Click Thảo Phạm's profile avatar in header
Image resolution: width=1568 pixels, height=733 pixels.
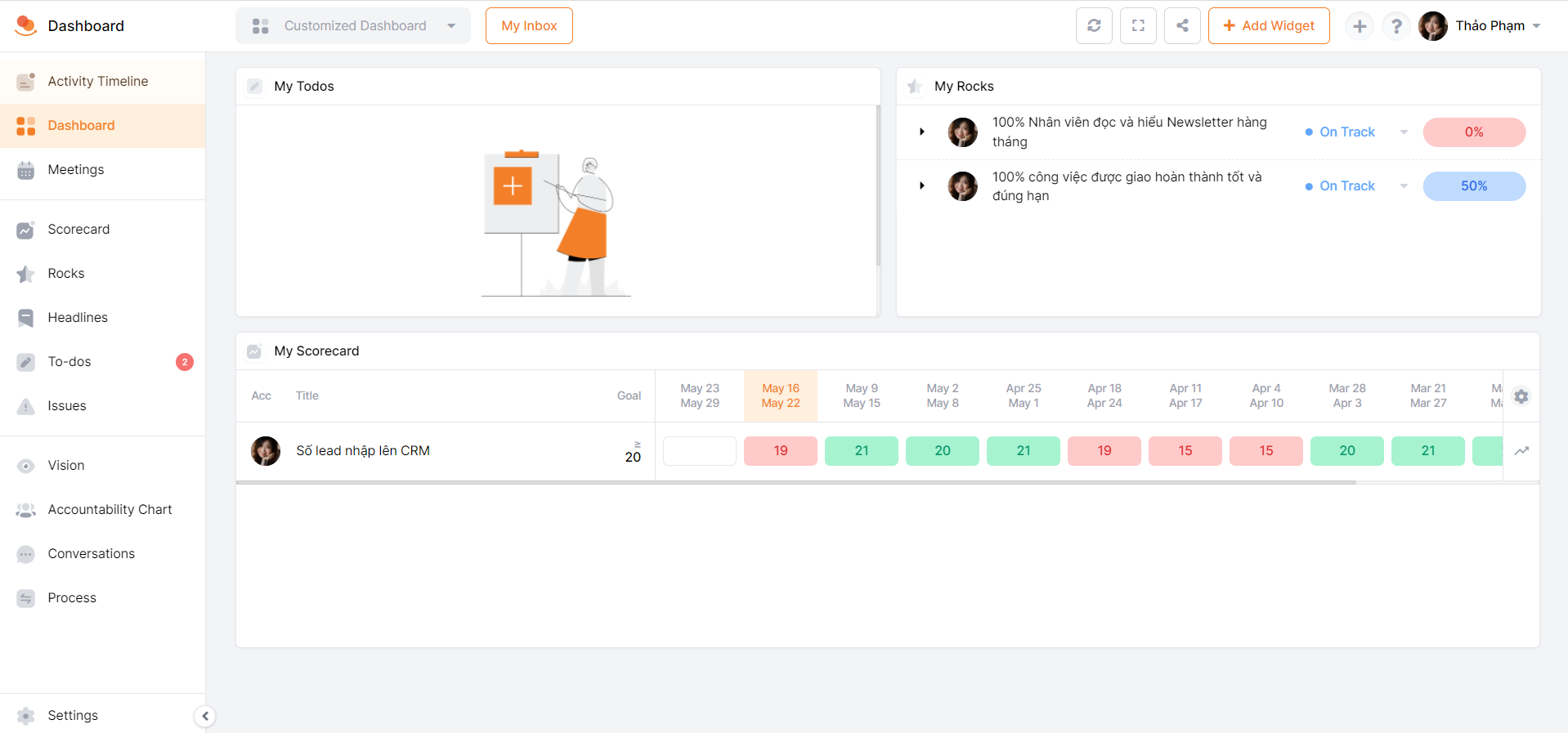[1433, 26]
